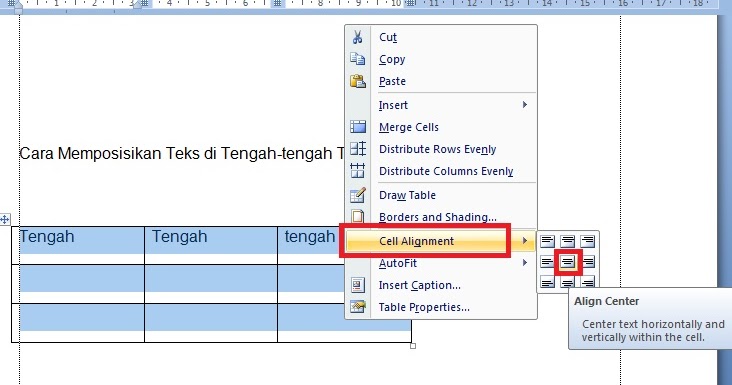Image resolution: width=732 pixels, height=385 pixels.
Task: Select the Align Top Left icon
Action: click(547, 241)
